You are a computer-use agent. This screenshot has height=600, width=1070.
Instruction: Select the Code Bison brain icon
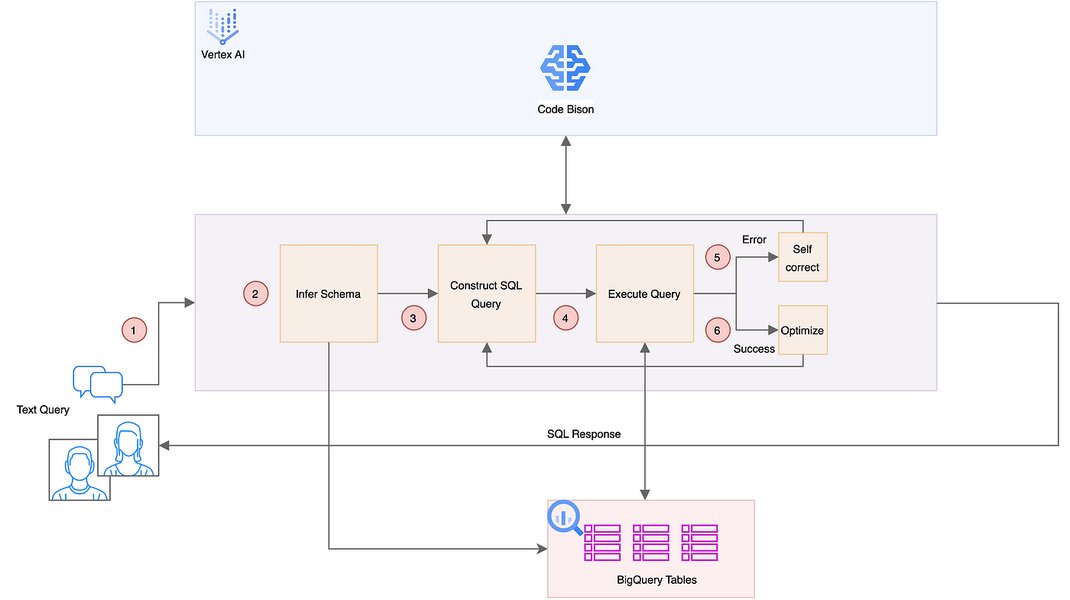coord(565,68)
